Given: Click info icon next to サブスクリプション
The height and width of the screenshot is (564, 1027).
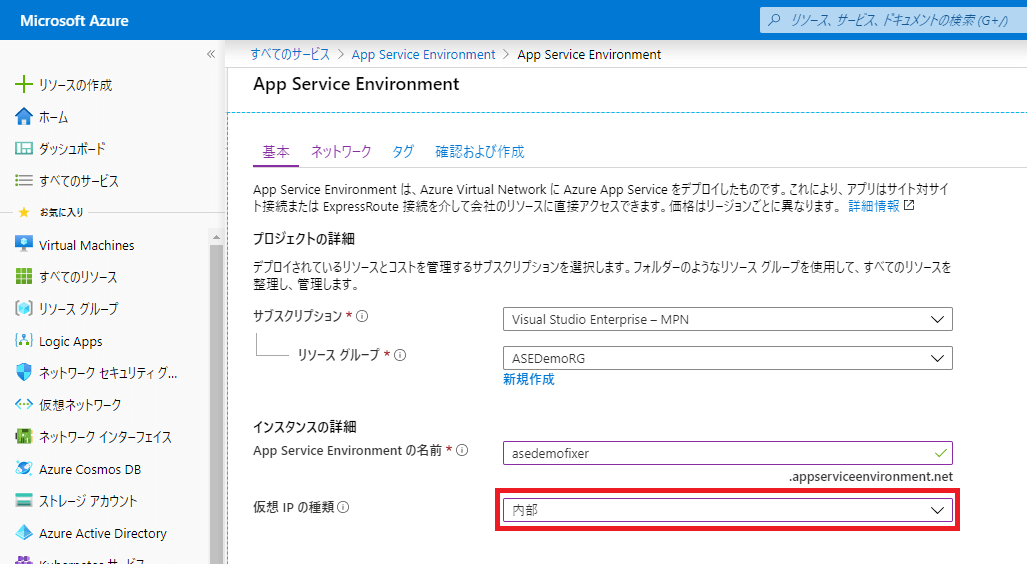Looking at the screenshot, I should (x=362, y=316).
